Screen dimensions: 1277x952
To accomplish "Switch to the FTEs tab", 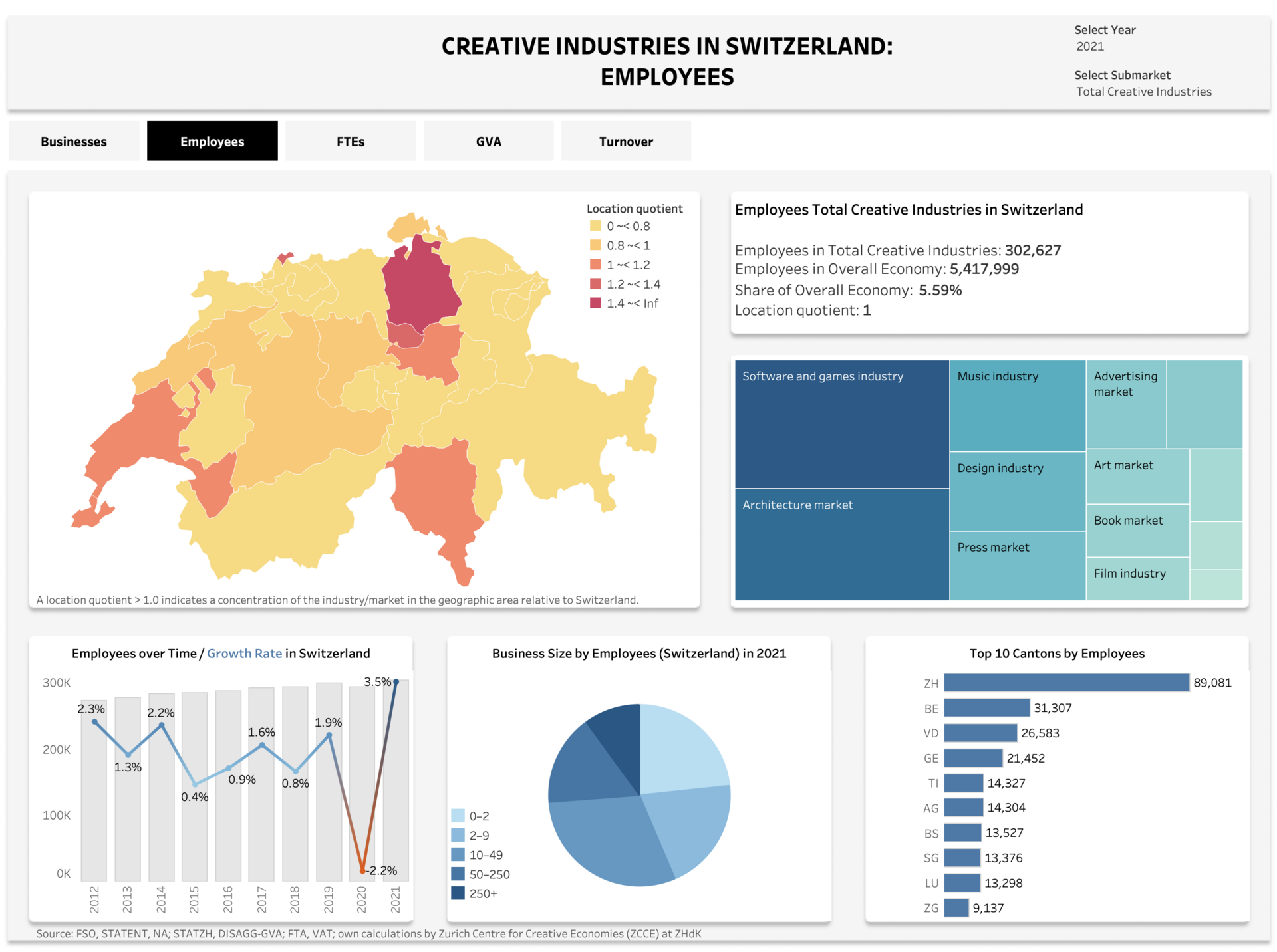I will pyautogui.click(x=351, y=141).
